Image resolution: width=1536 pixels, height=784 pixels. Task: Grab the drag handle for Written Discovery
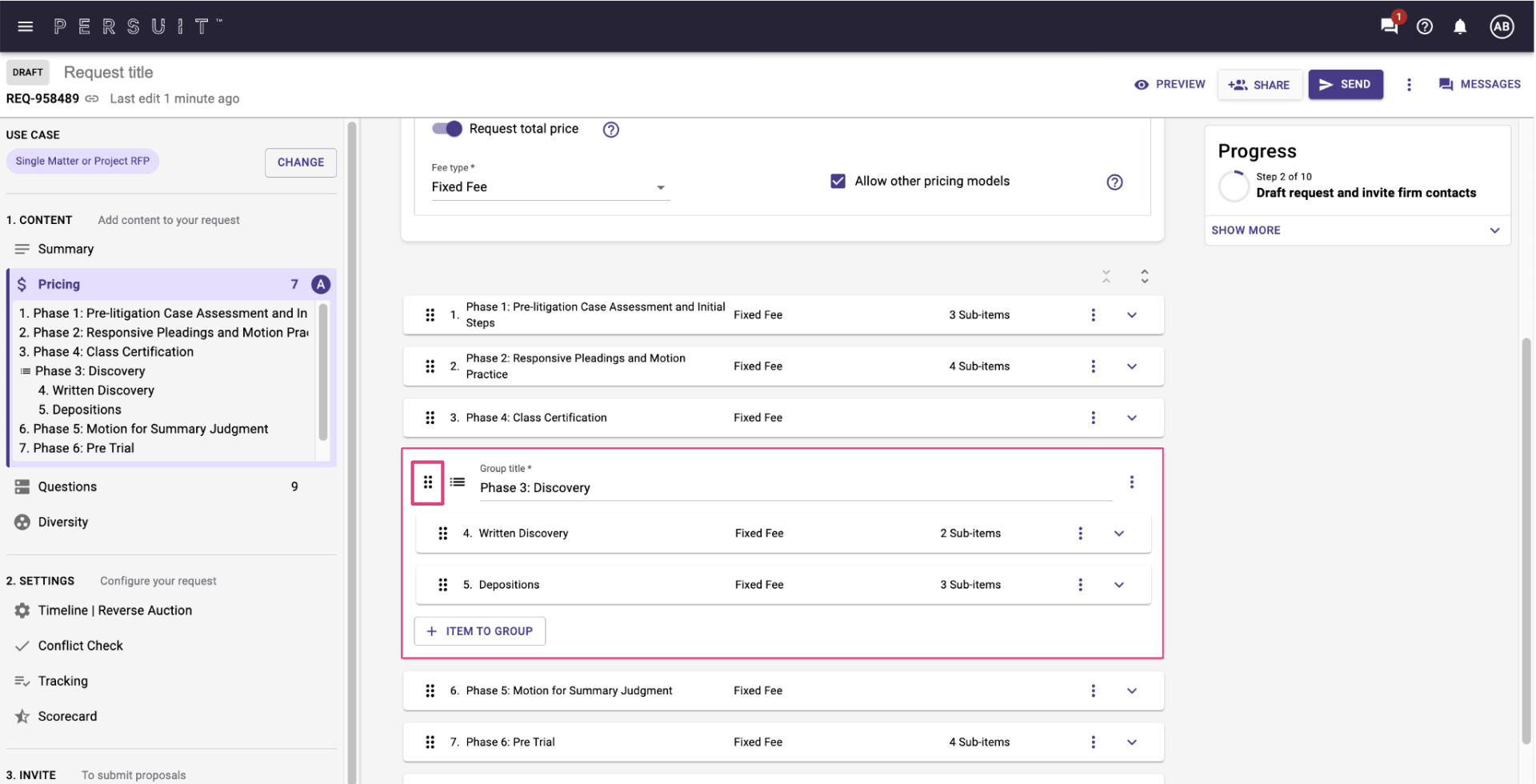point(443,534)
